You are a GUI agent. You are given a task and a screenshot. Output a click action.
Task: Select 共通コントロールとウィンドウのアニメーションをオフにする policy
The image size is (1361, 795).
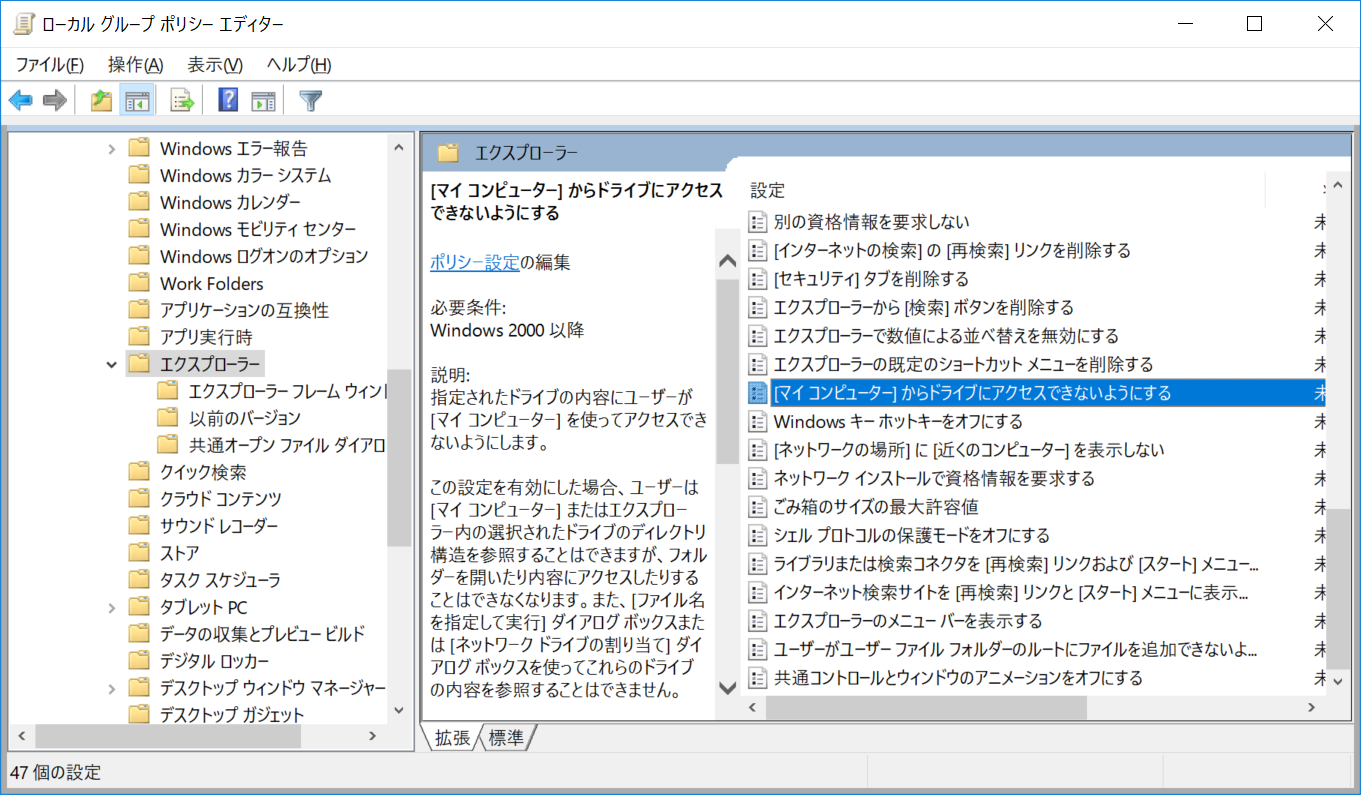[958, 678]
